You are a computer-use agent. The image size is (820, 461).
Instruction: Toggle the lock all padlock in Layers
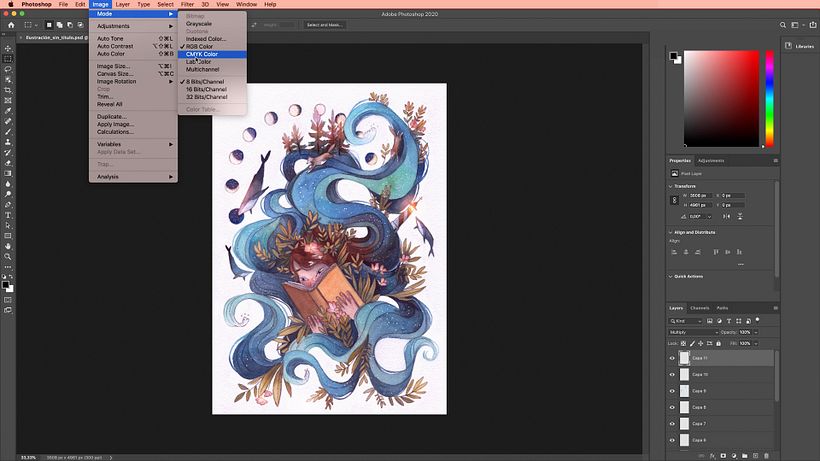(719, 343)
